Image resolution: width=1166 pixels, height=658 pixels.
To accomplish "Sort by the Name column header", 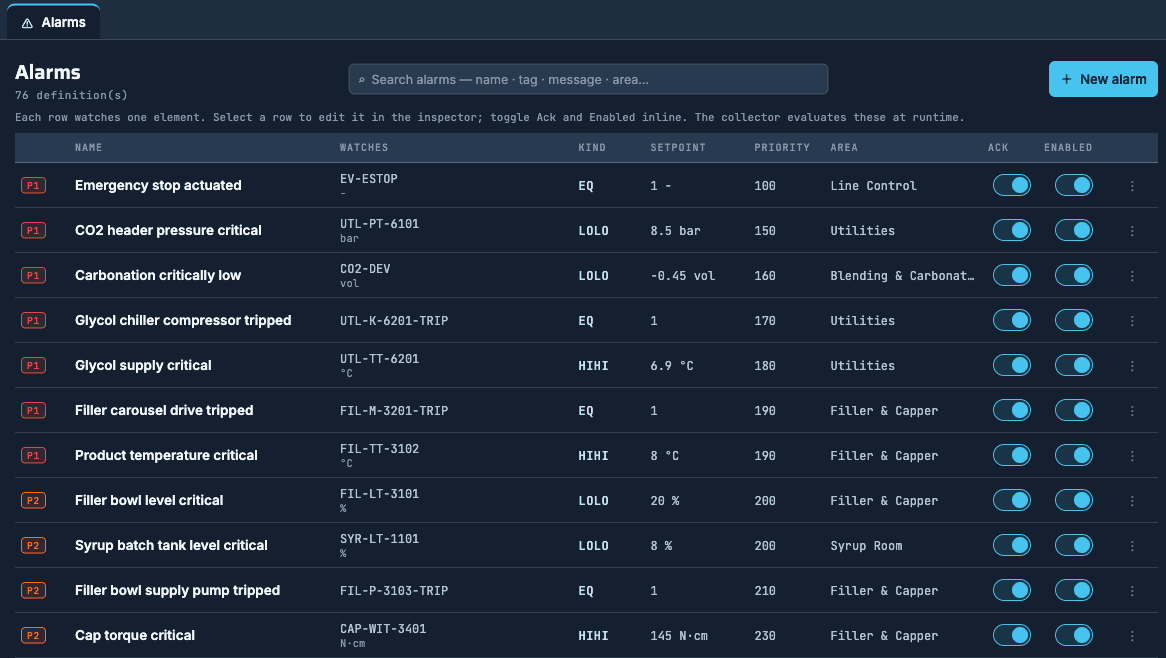I will coord(88,147).
